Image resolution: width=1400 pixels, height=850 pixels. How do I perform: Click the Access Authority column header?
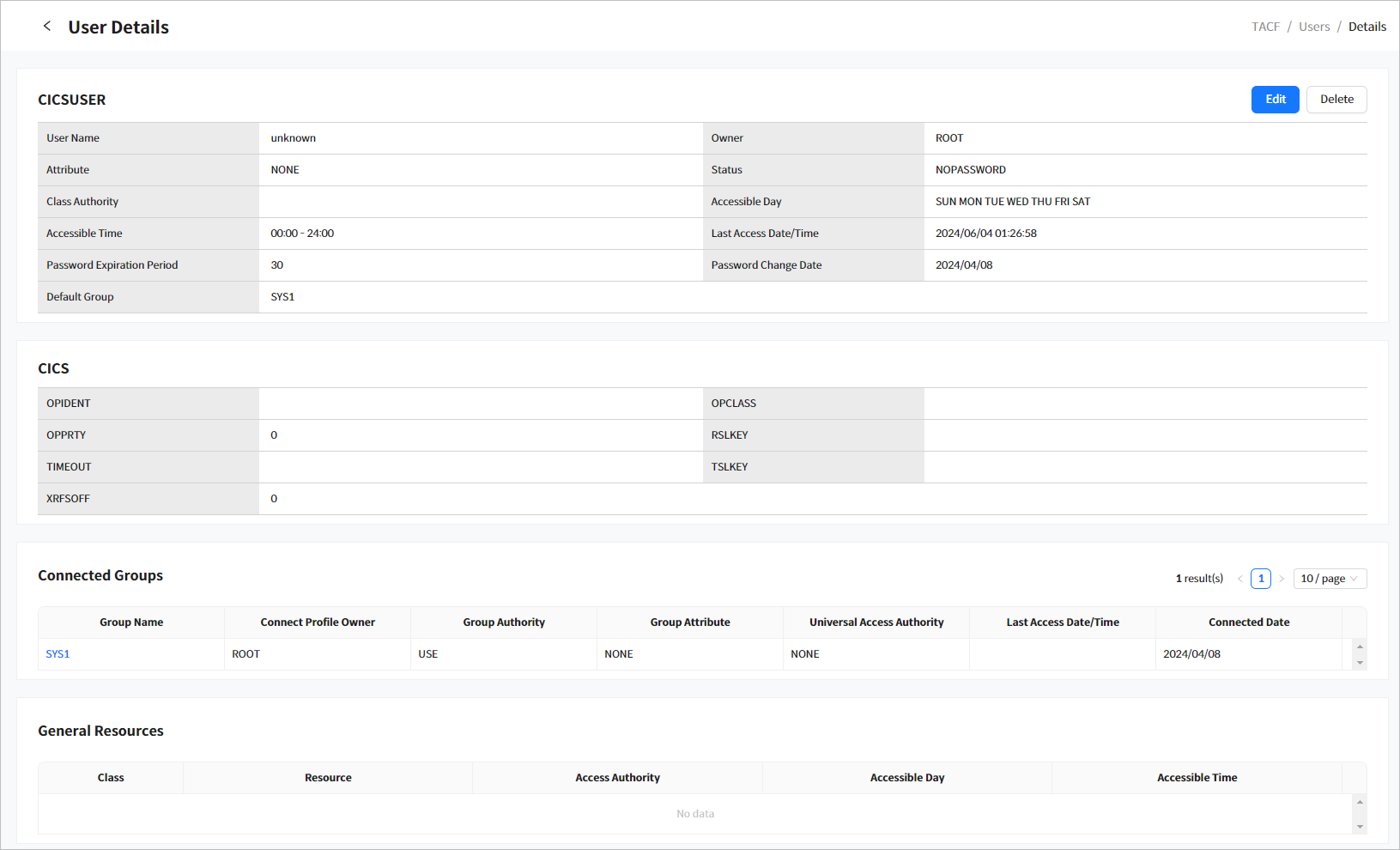coord(617,778)
